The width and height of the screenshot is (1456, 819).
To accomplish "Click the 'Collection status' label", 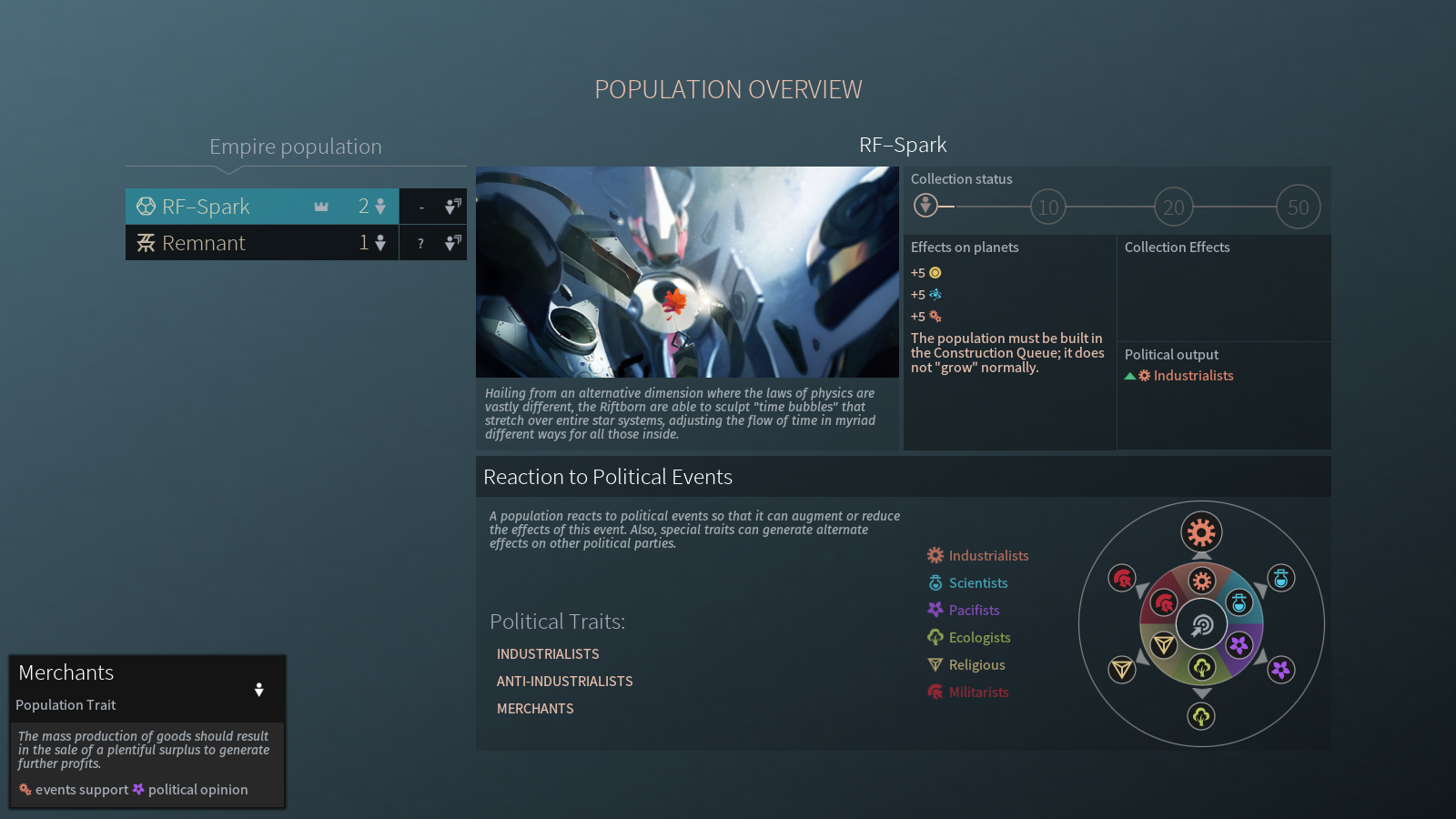I will [961, 179].
